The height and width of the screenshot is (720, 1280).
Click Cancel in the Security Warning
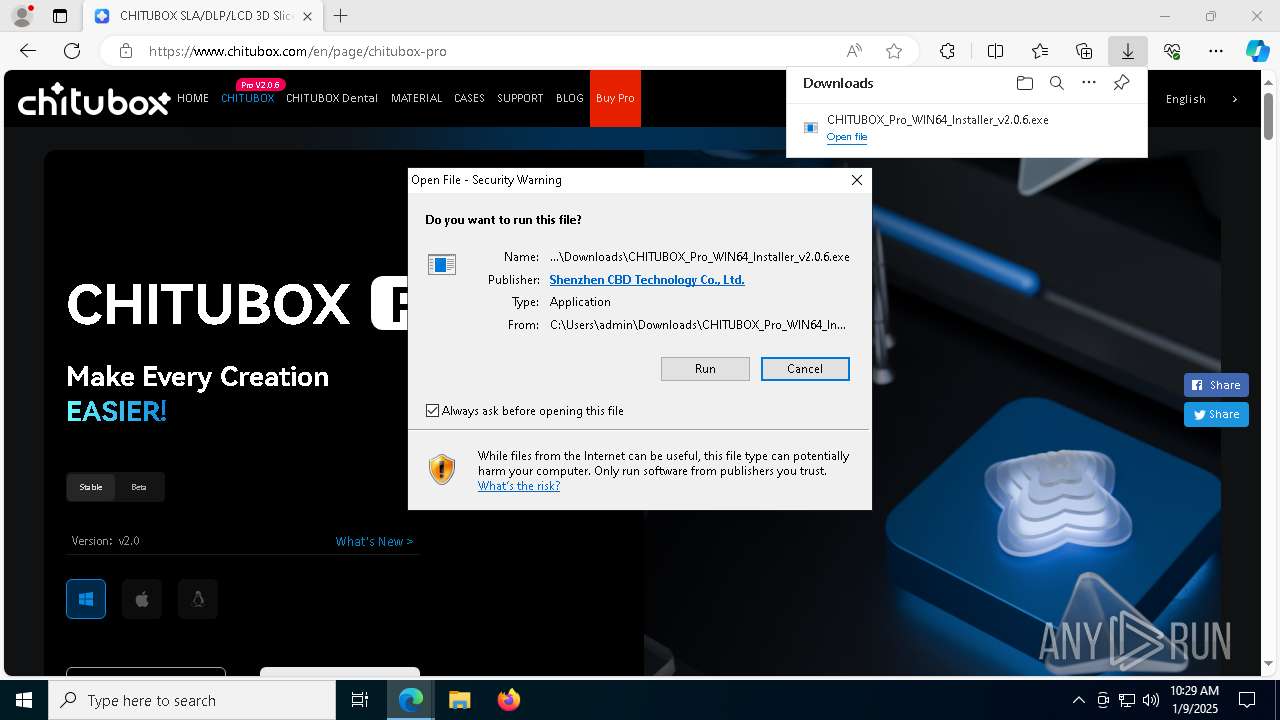805,369
